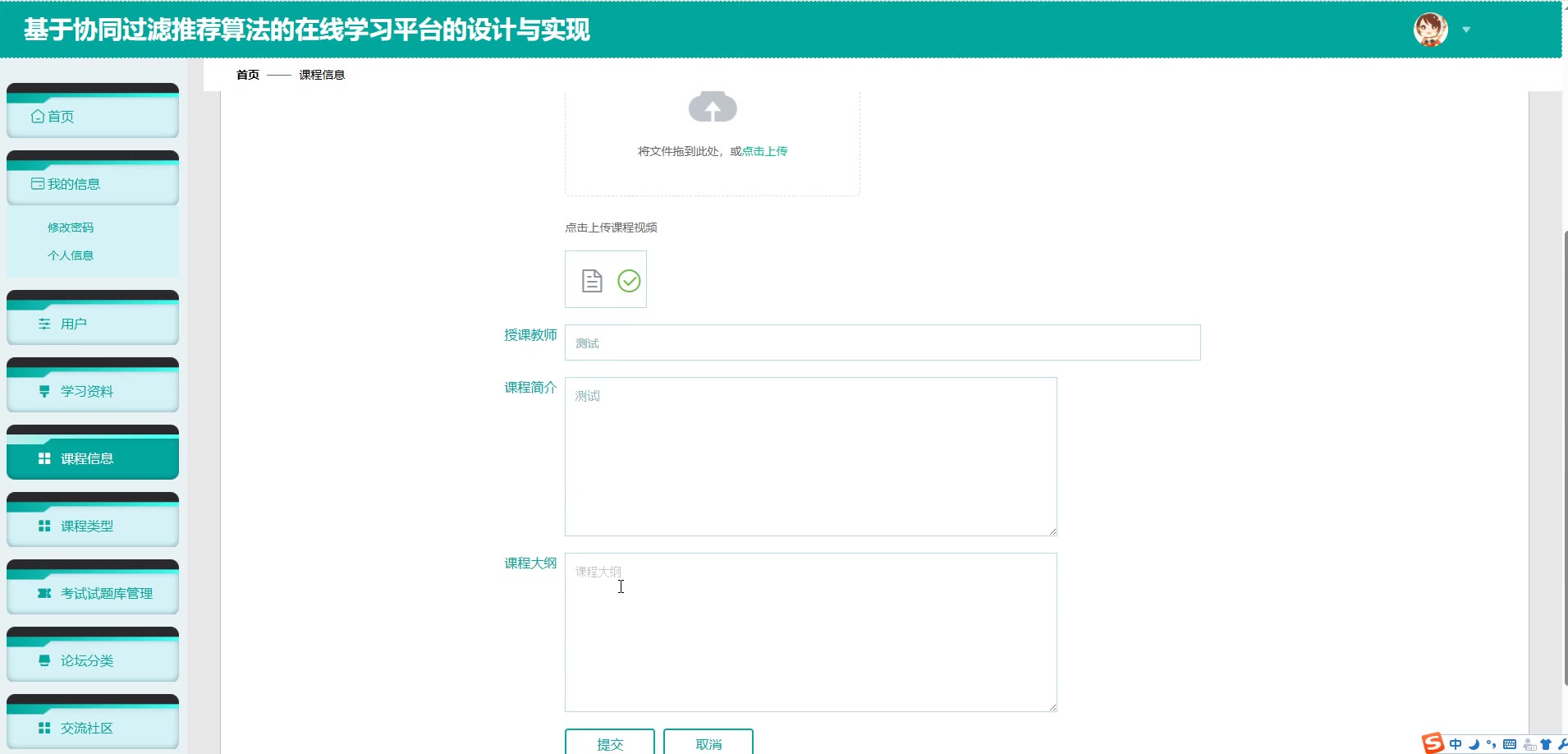The width and height of the screenshot is (1568, 754).
Task: Click the 点击上传 link
Action: pyautogui.click(x=764, y=151)
